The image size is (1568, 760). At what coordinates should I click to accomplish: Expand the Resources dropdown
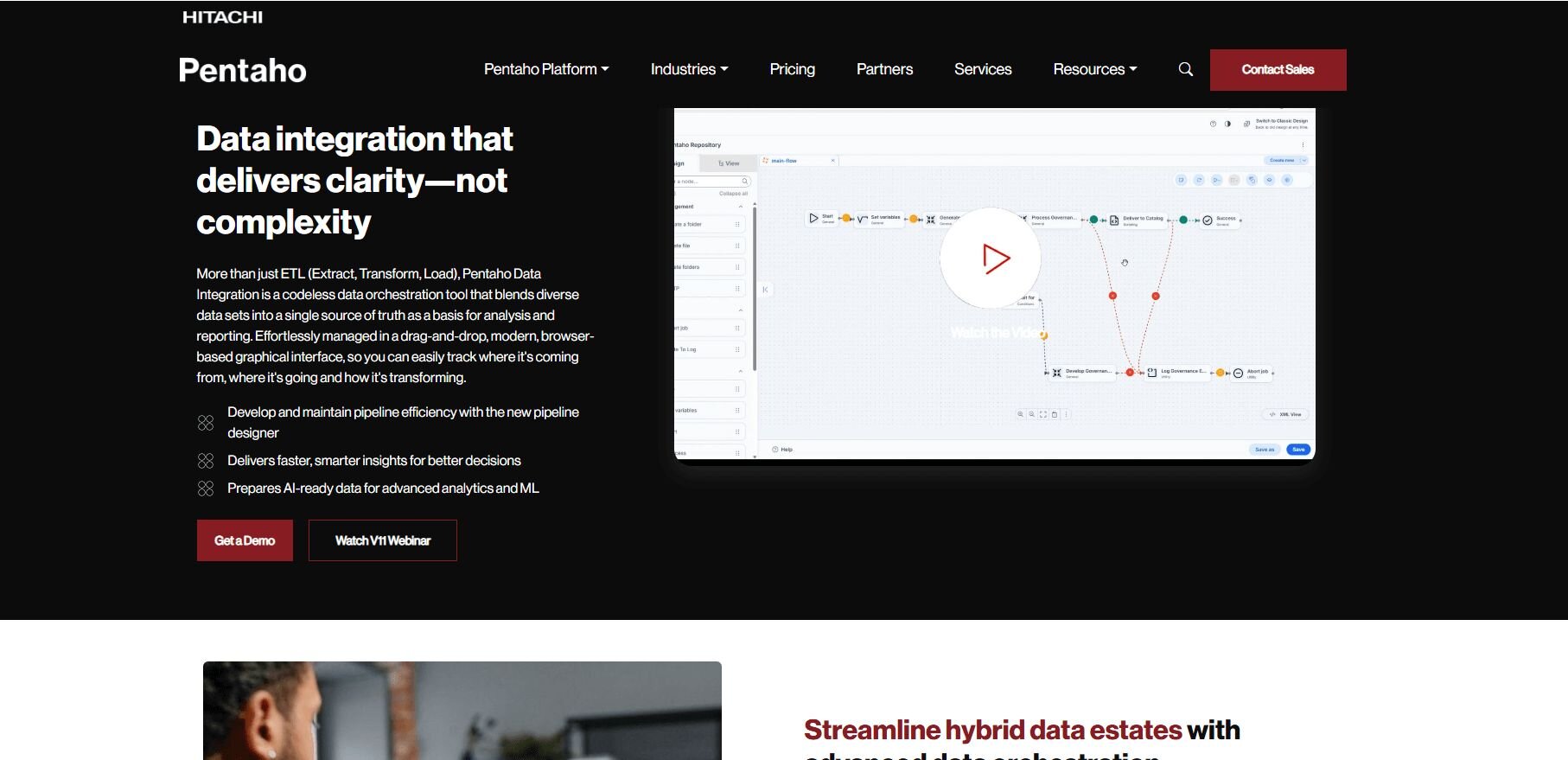coord(1094,69)
